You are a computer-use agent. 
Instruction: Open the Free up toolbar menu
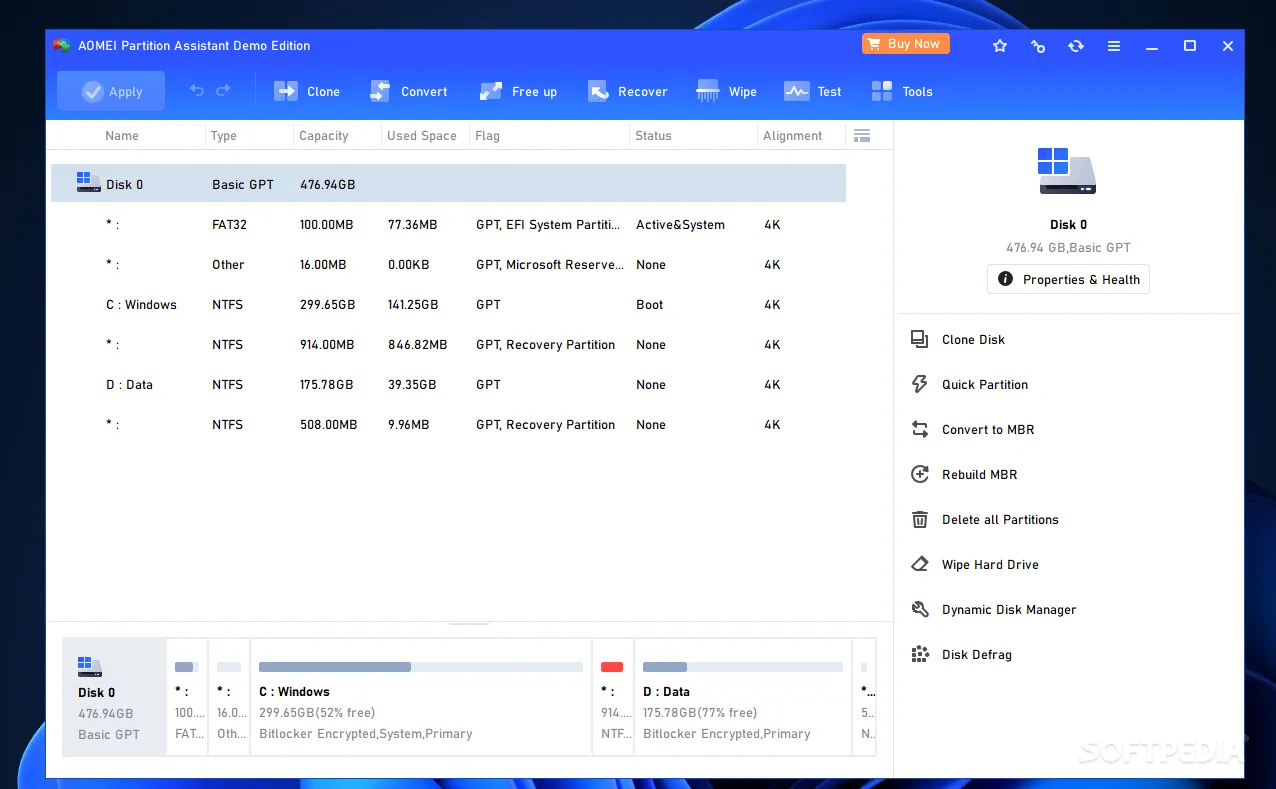[518, 91]
